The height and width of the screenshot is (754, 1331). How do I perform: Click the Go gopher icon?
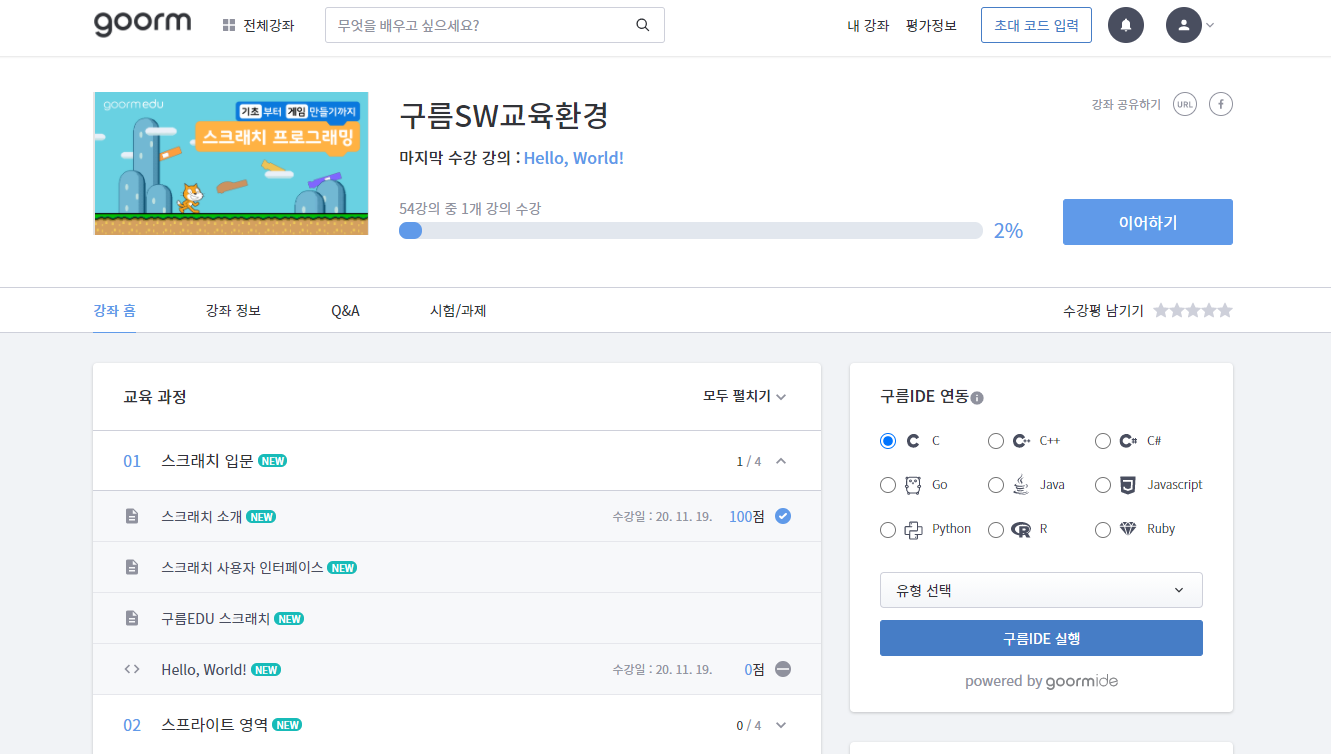click(x=913, y=485)
